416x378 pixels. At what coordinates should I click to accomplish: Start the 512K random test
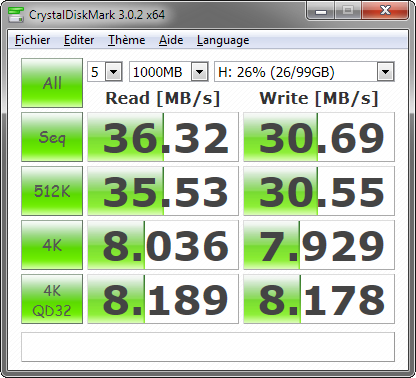click(52, 191)
